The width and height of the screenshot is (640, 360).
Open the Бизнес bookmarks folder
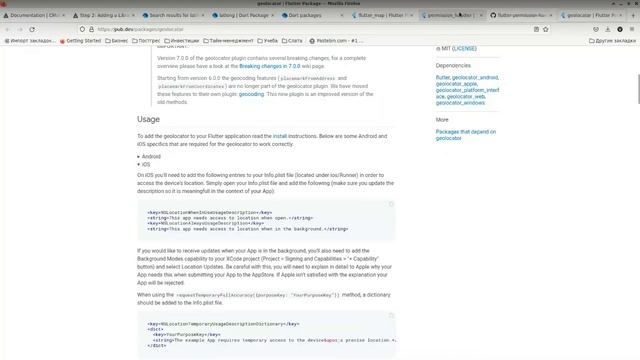coord(116,41)
